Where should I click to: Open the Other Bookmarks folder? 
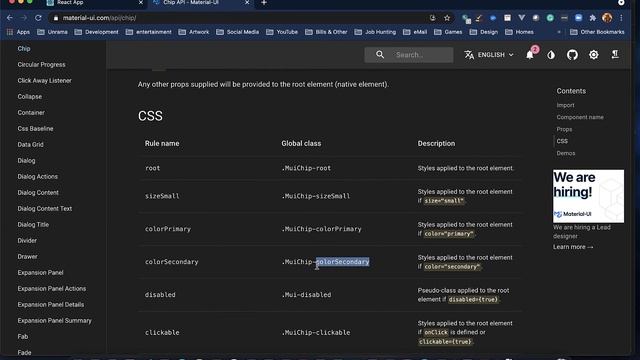tap(597, 32)
